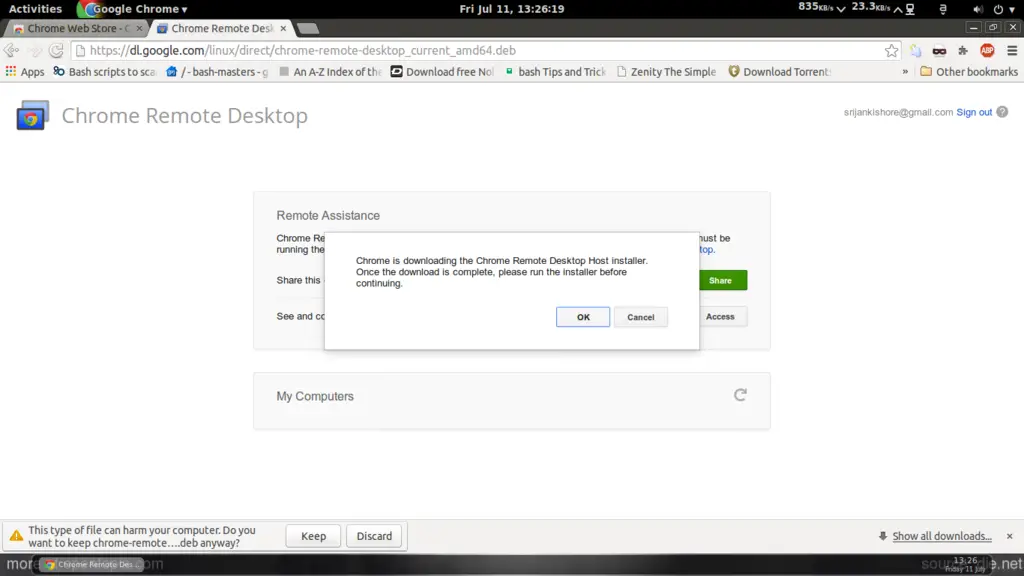Discard the downloaded .deb file
This screenshot has height=576, width=1024.
click(374, 536)
